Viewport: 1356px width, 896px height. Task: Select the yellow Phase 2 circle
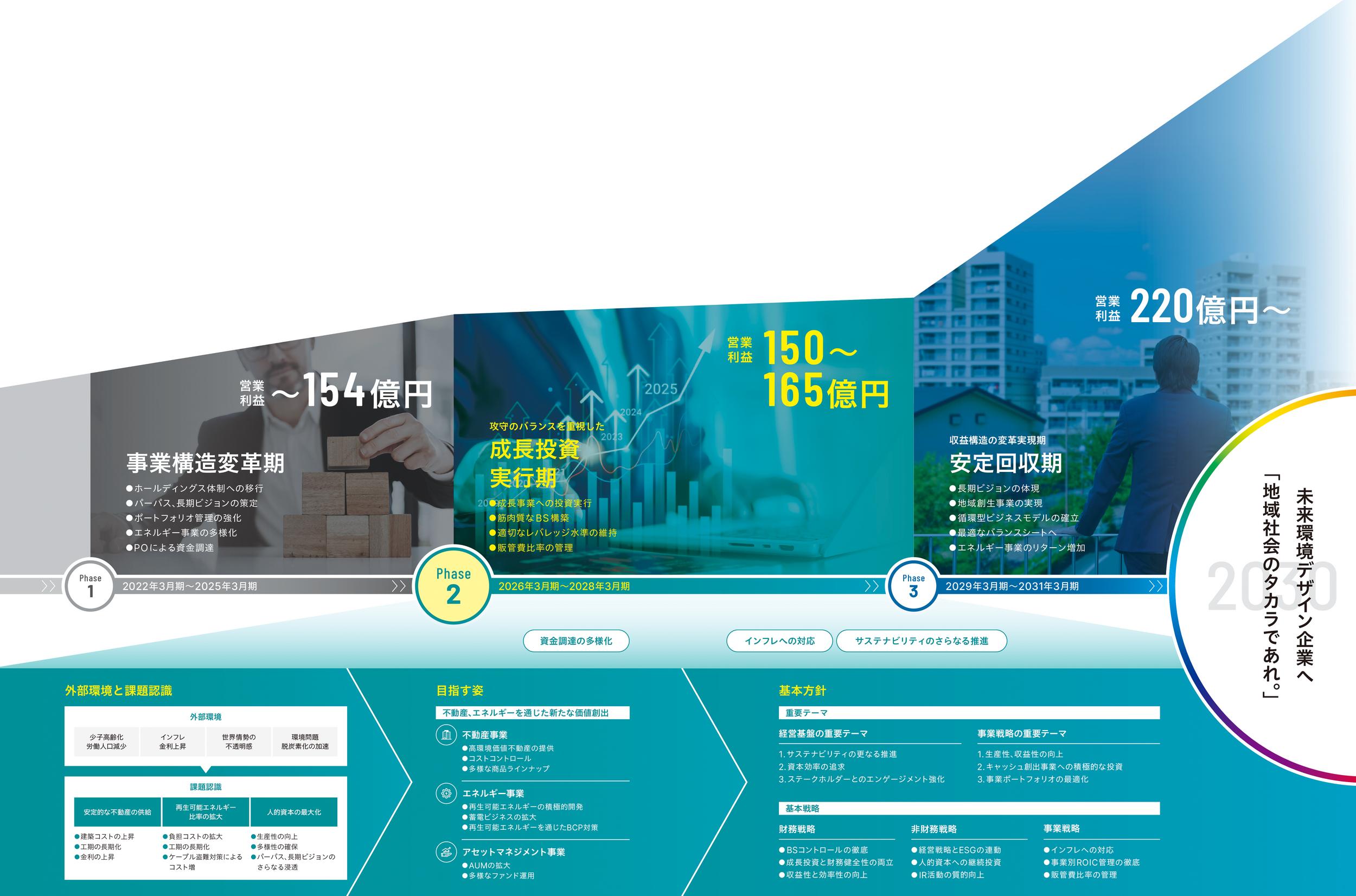coord(453,585)
